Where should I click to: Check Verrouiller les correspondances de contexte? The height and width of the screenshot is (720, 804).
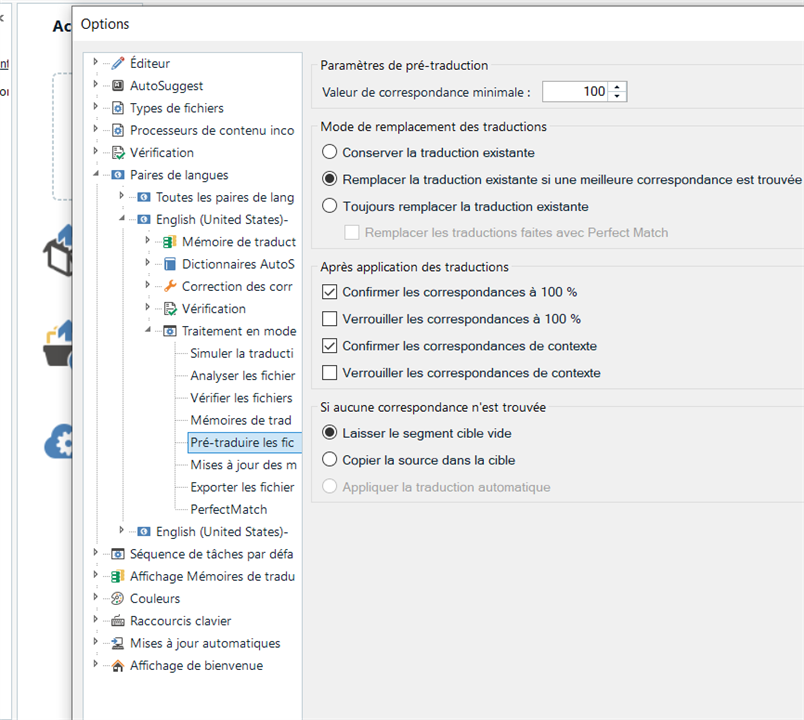329,372
